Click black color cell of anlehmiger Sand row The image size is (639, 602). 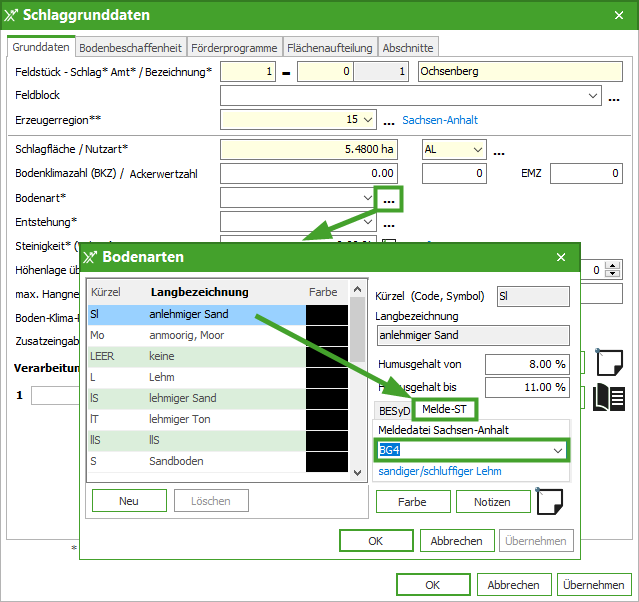click(326, 315)
